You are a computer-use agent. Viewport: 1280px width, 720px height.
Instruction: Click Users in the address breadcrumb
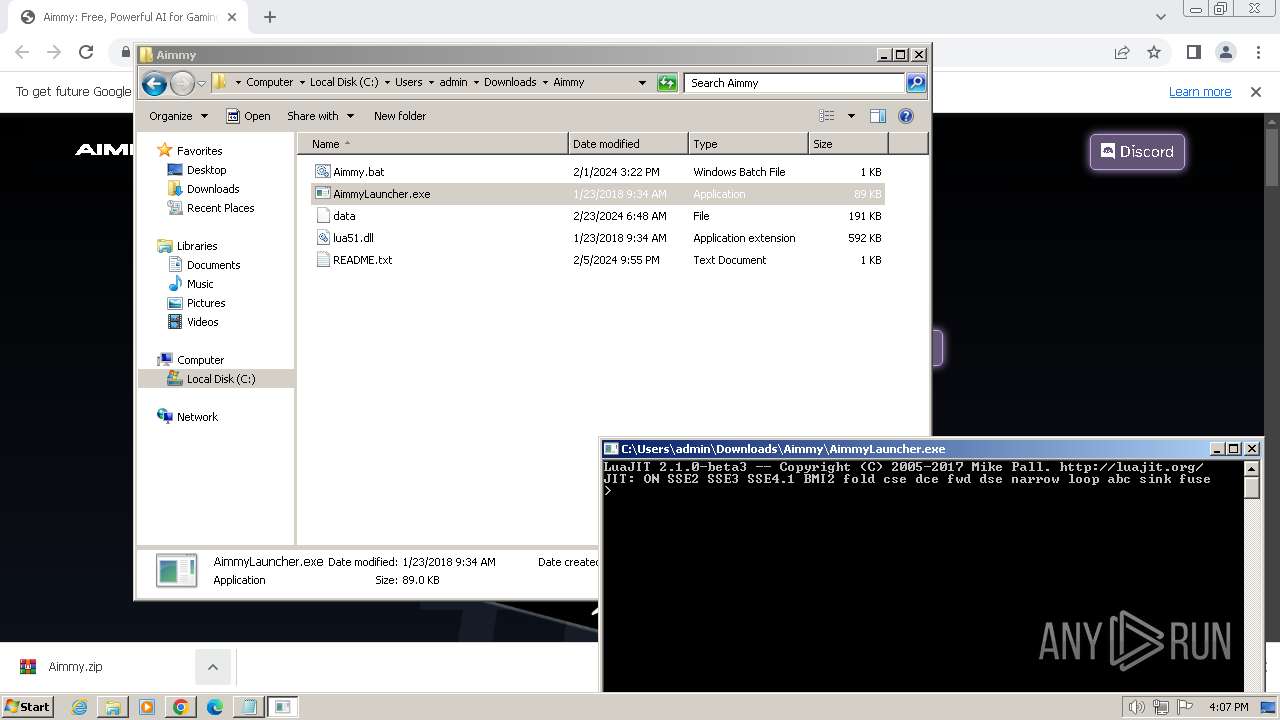pyautogui.click(x=408, y=83)
